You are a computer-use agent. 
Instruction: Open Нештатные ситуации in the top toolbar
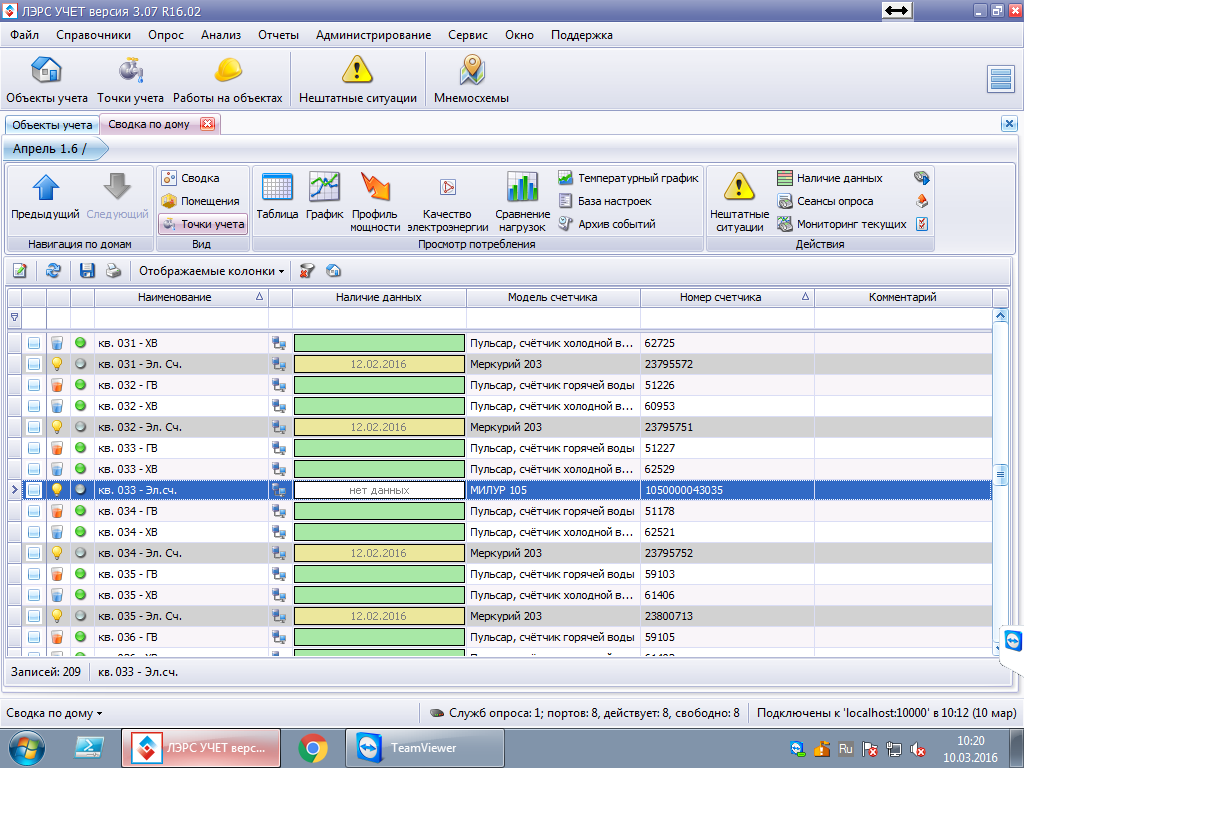click(x=357, y=80)
